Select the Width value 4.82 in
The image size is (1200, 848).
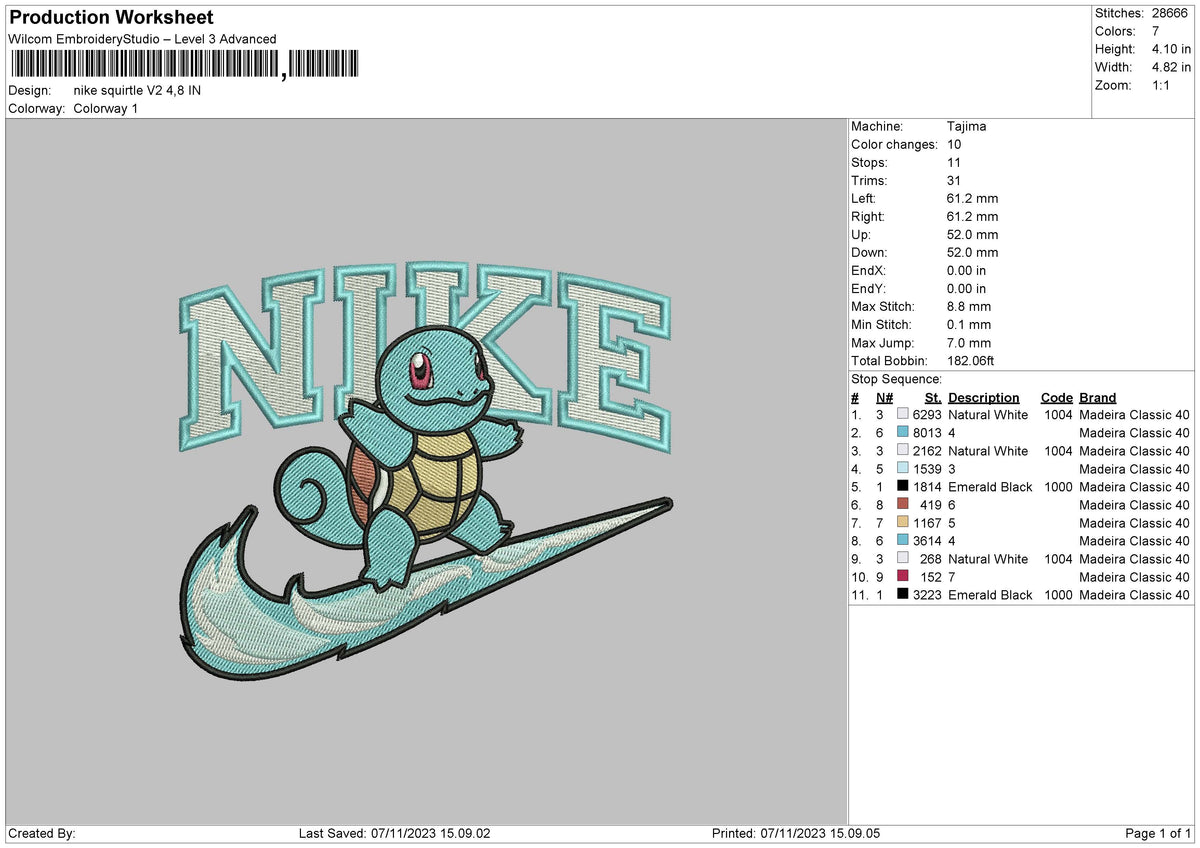point(1169,67)
